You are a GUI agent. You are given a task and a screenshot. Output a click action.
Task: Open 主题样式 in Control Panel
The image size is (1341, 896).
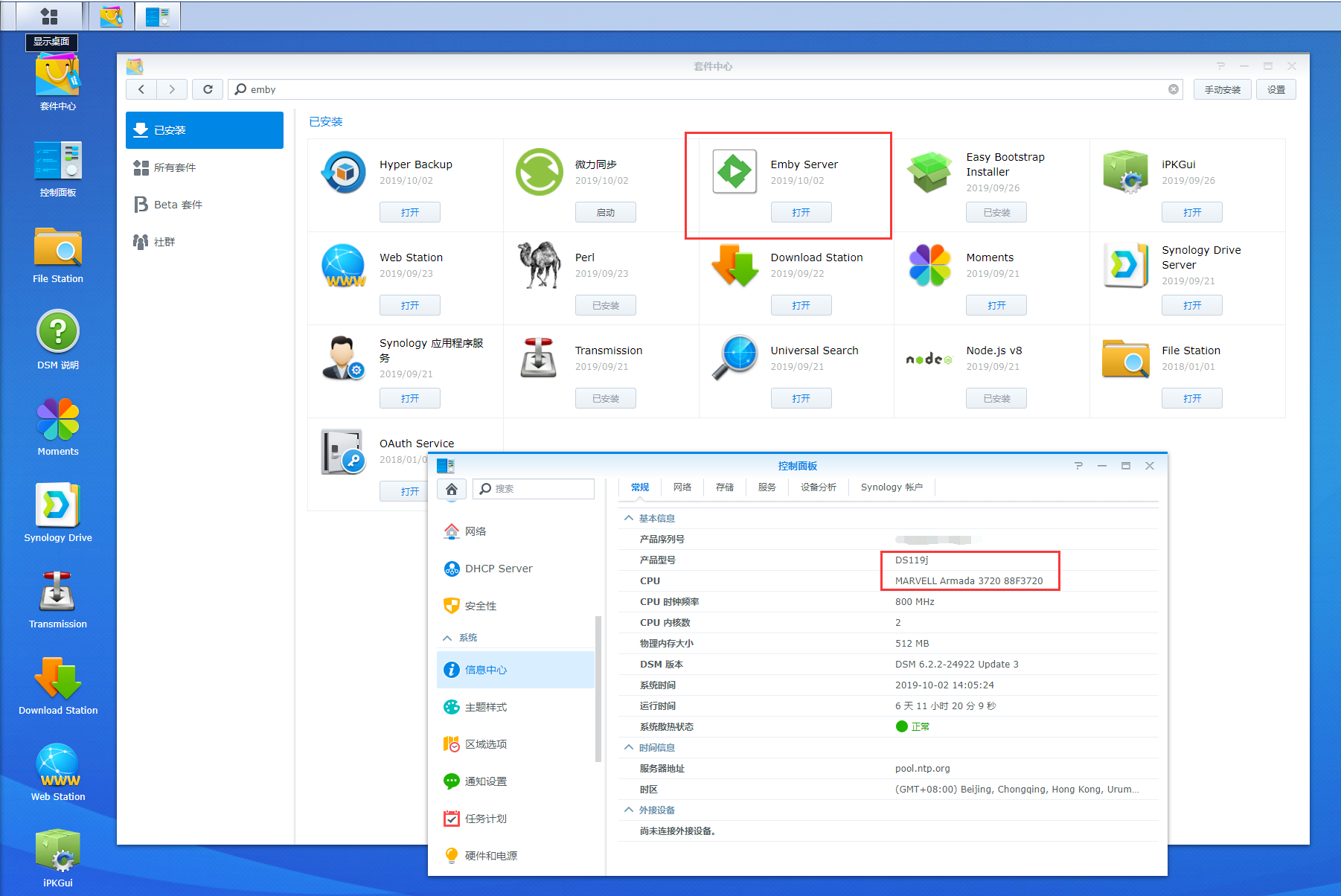516,707
